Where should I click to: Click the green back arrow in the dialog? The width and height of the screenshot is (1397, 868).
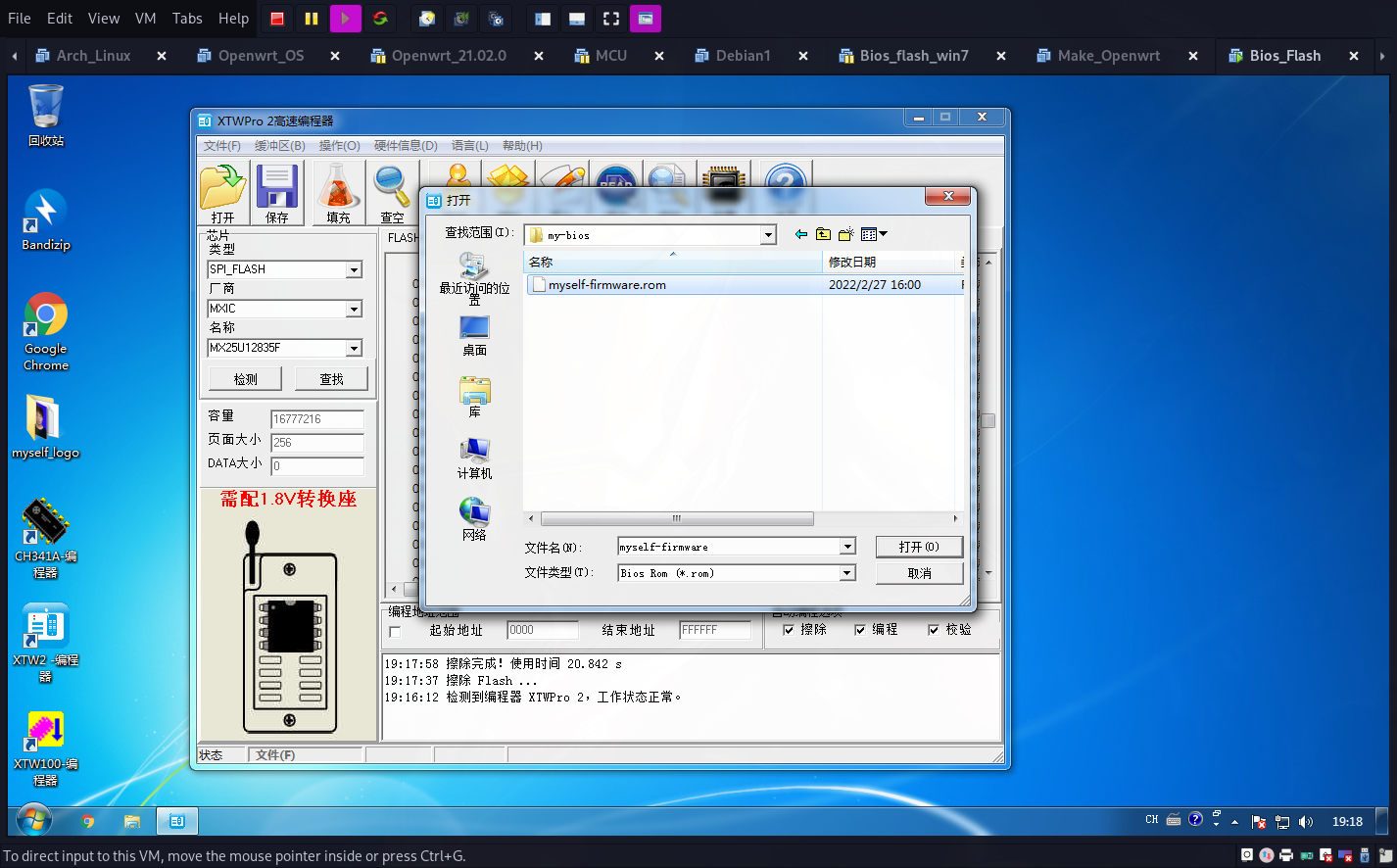pyautogui.click(x=801, y=234)
